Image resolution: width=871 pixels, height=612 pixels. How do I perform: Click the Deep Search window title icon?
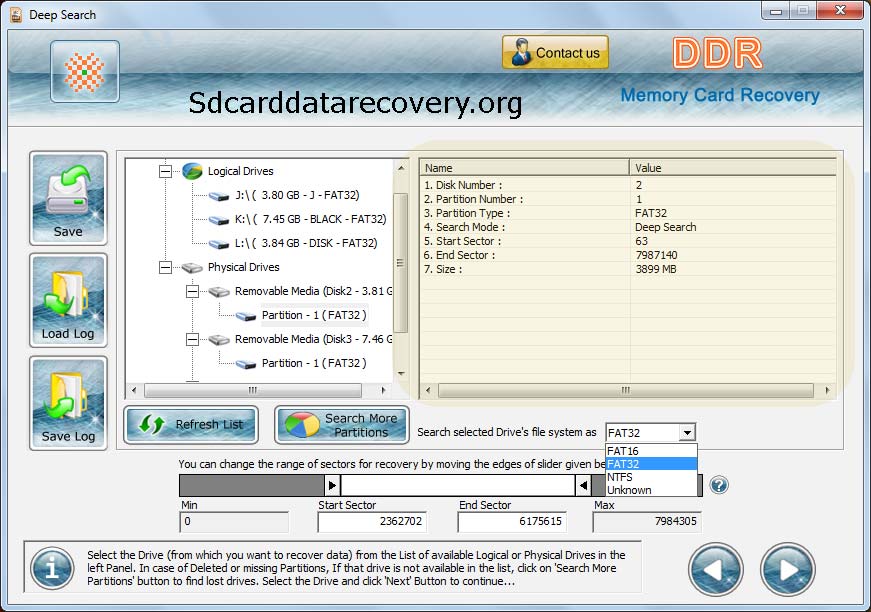(17, 14)
